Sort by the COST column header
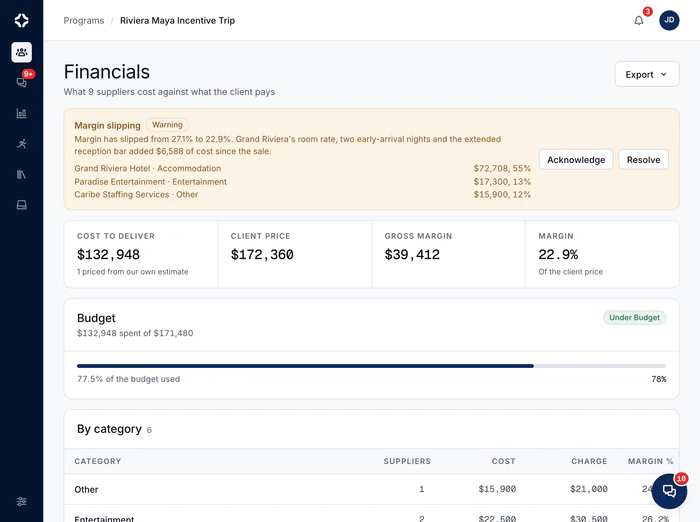Screen dimensions: 700x522 click(x=504, y=461)
